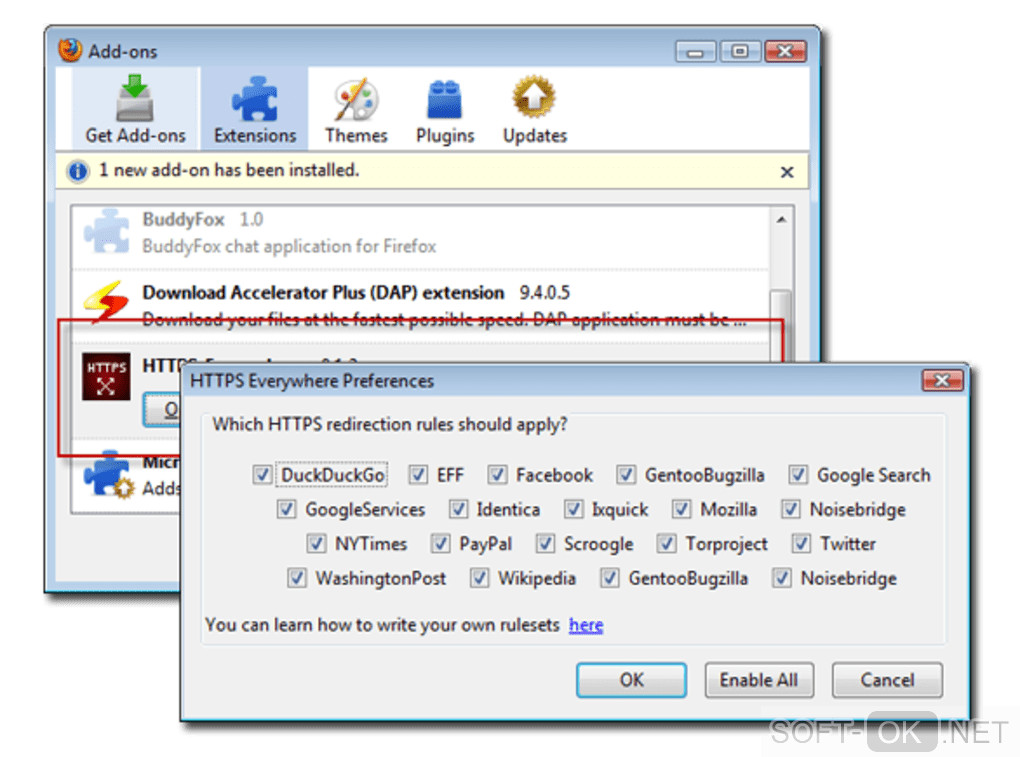Click OK in HTTPS Everywhere Preferences
The height and width of the screenshot is (757, 1020).
pyautogui.click(x=631, y=680)
